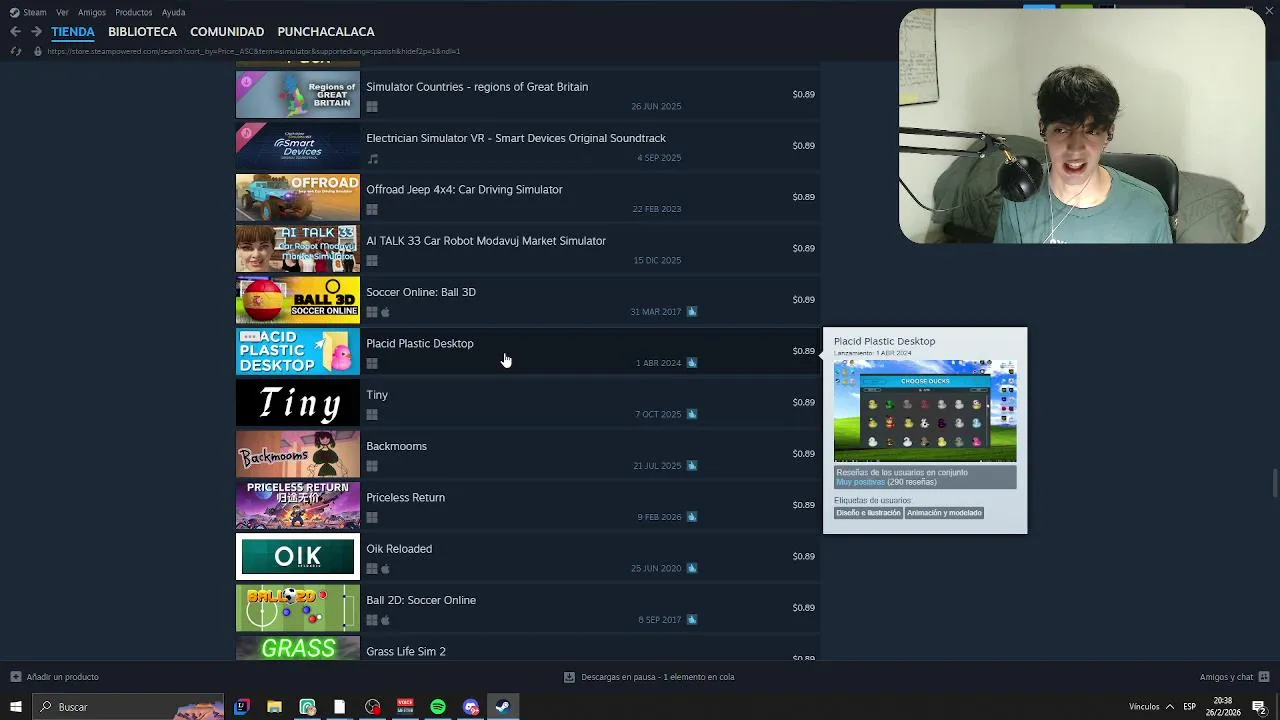Viewport: 1280px width, 720px height.
Task: Click the Windows platform icon under Simulator Countries
Action: 372,107
